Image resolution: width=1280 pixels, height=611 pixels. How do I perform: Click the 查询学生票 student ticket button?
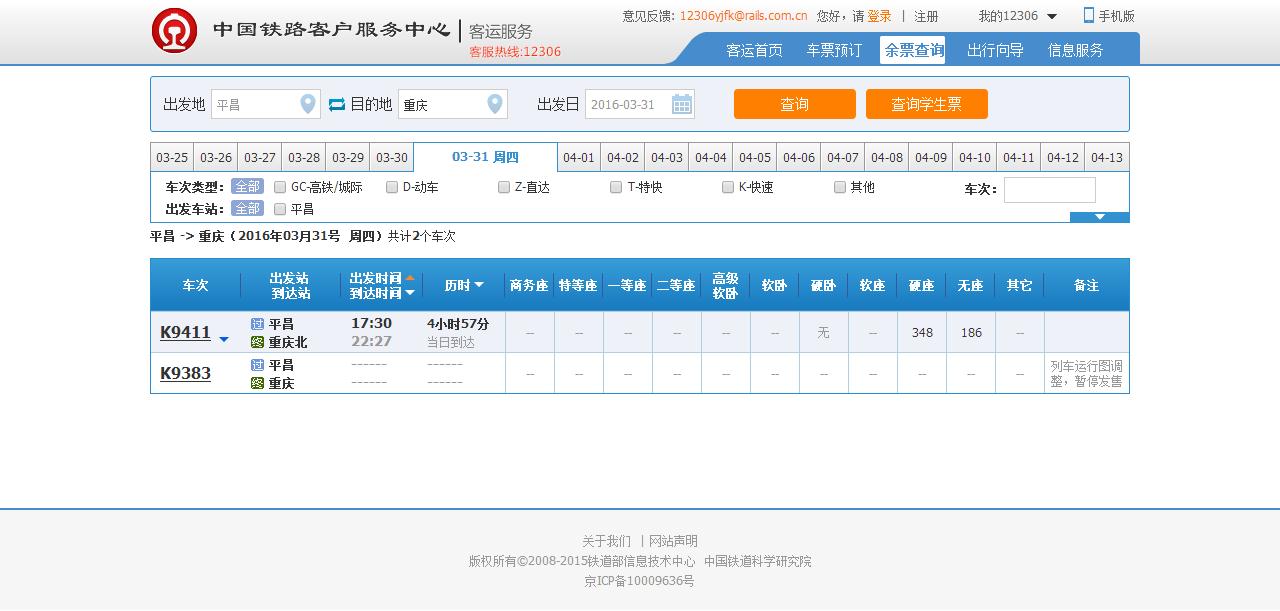(x=926, y=104)
